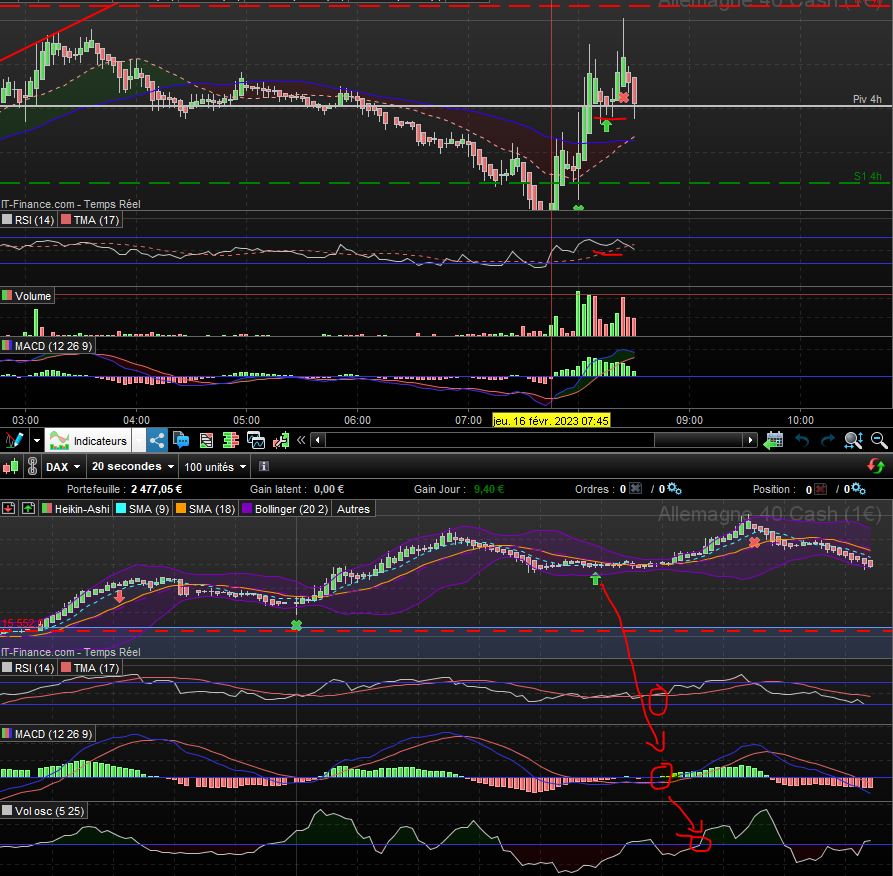The width and height of the screenshot is (893, 876).
Task: Open the multi-chart windows icon
Action: point(256,440)
